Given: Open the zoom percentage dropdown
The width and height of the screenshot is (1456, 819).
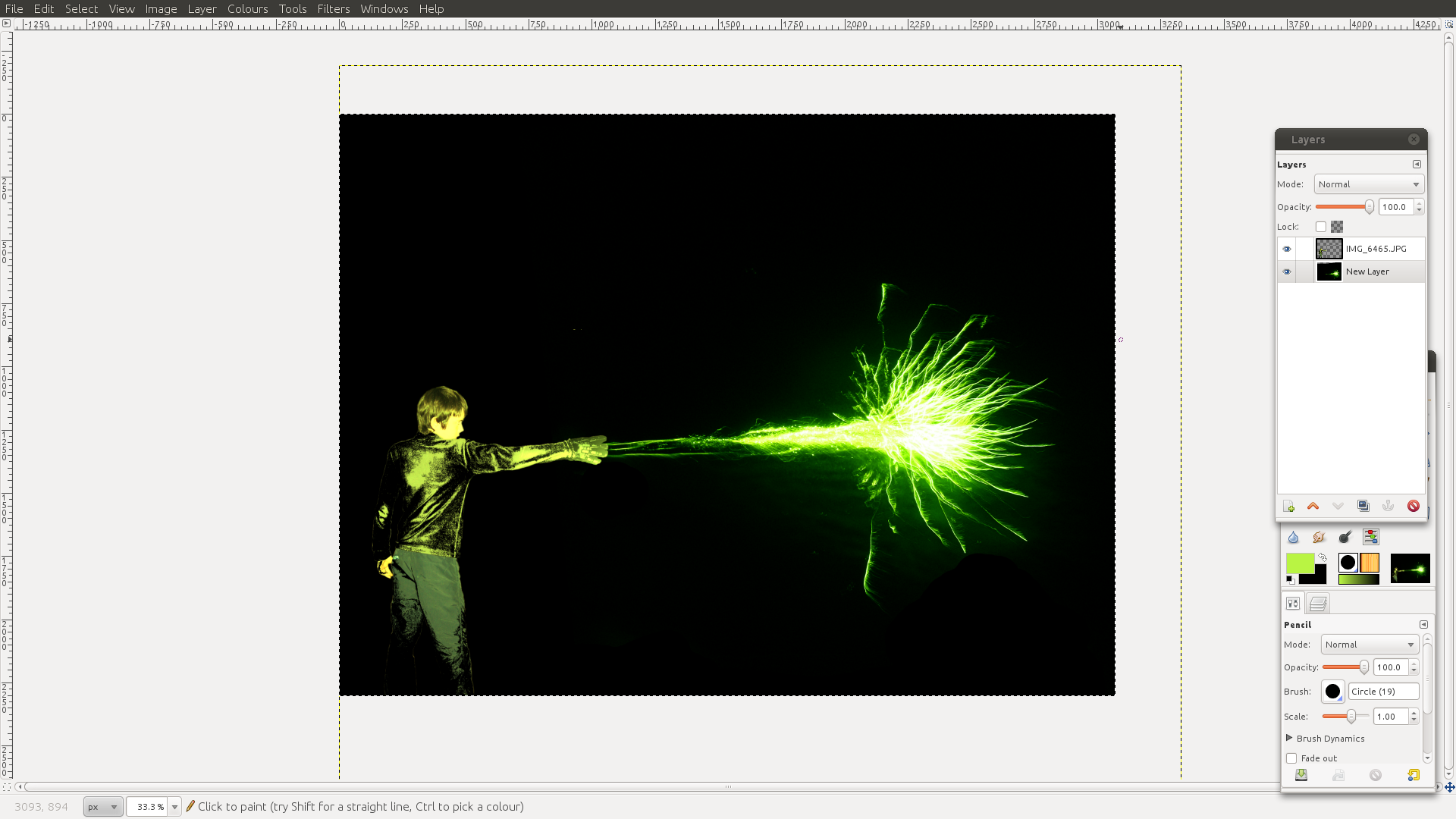Looking at the screenshot, I should click(174, 806).
